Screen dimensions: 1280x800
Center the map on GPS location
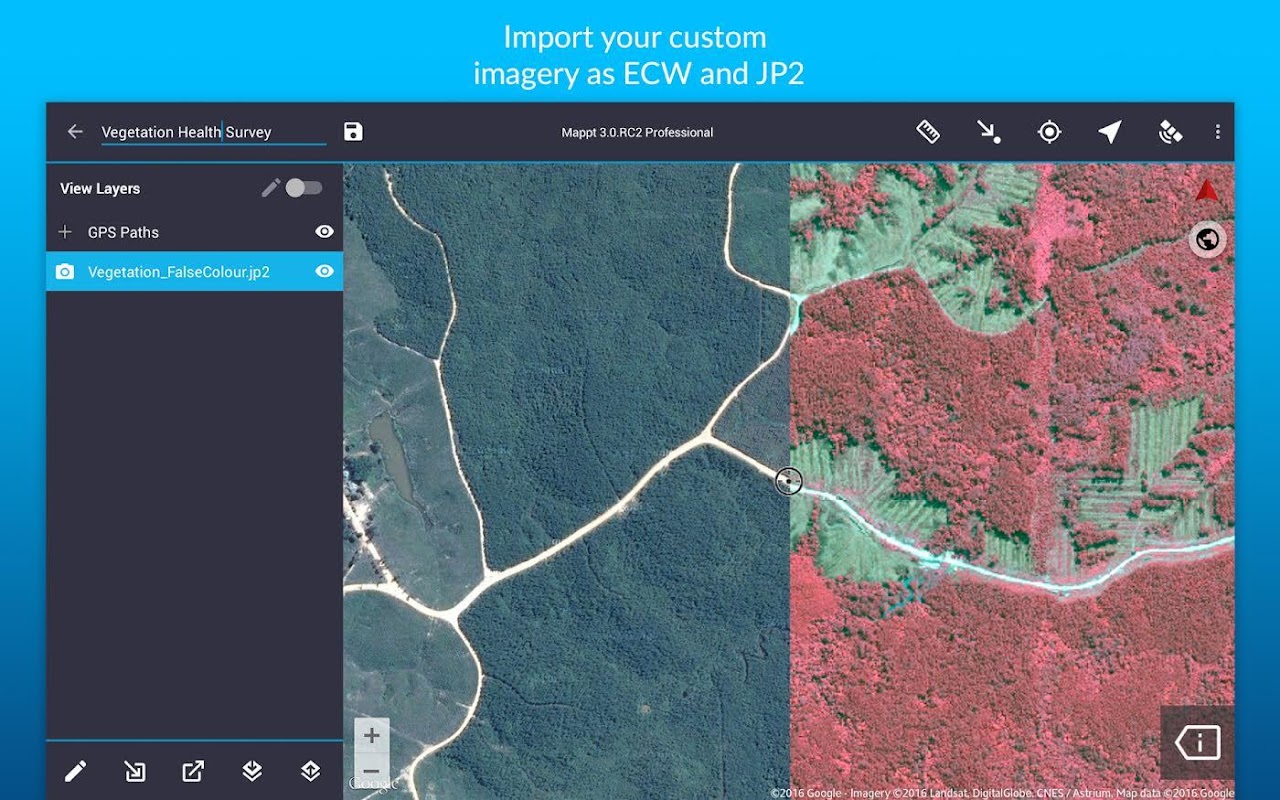[x=1049, y=132]
